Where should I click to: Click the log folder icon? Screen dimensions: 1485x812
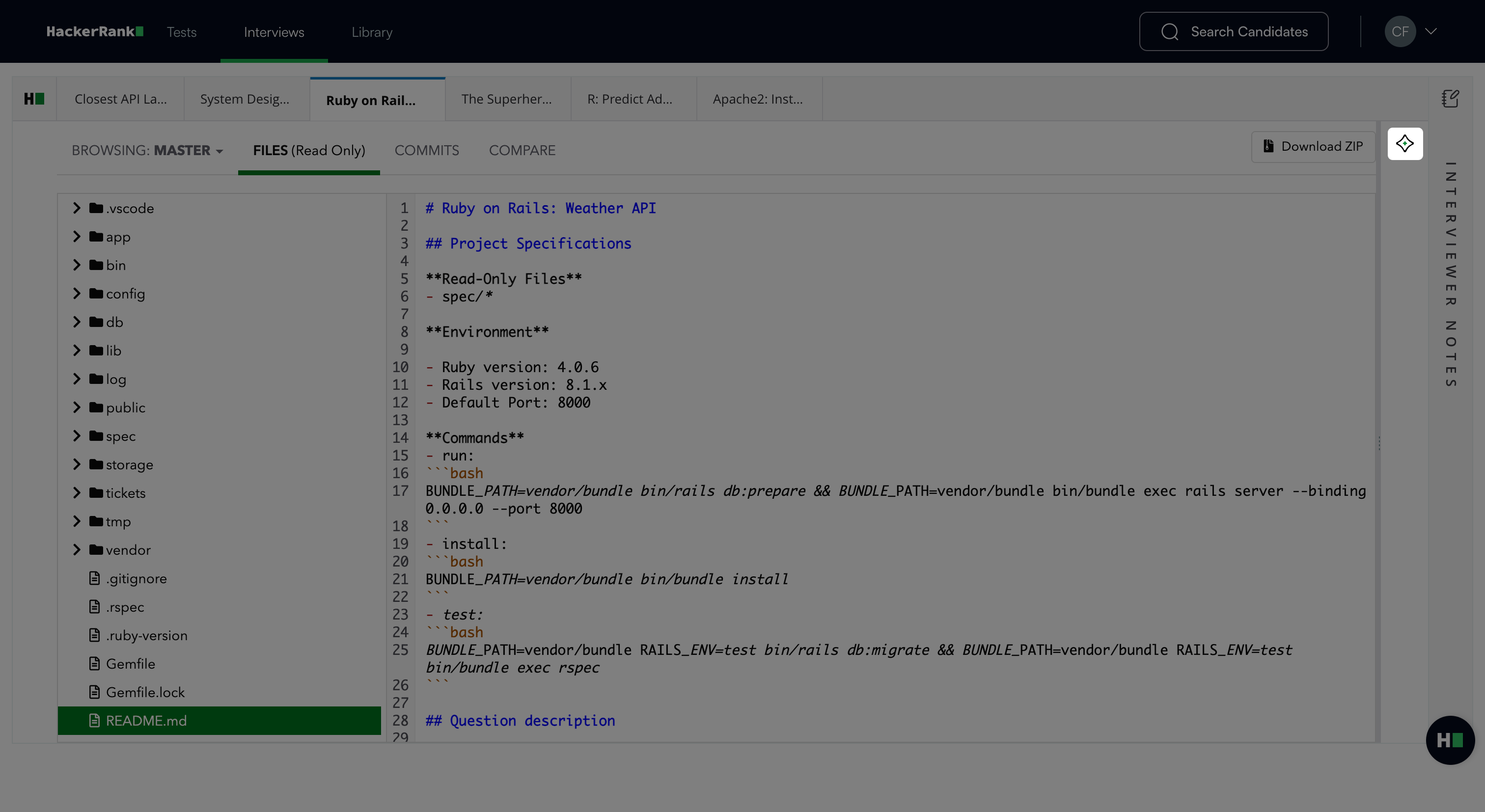click(x=96, y=379)
